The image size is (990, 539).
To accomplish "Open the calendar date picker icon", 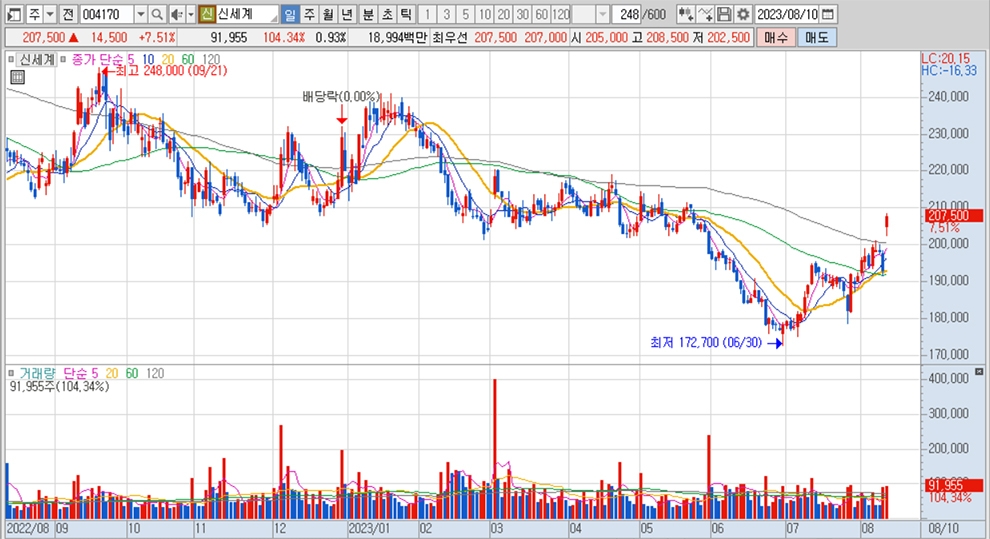I will pos(828,14).
